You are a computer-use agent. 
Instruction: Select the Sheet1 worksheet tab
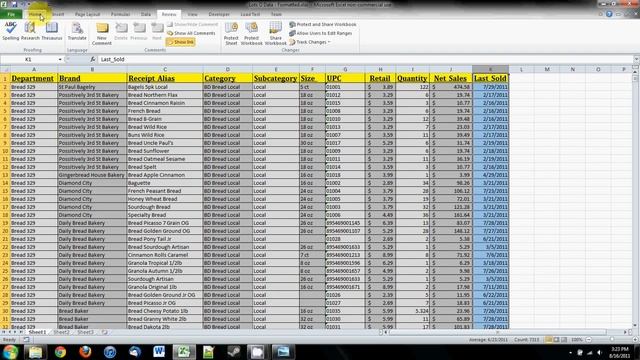pos(37,332)
